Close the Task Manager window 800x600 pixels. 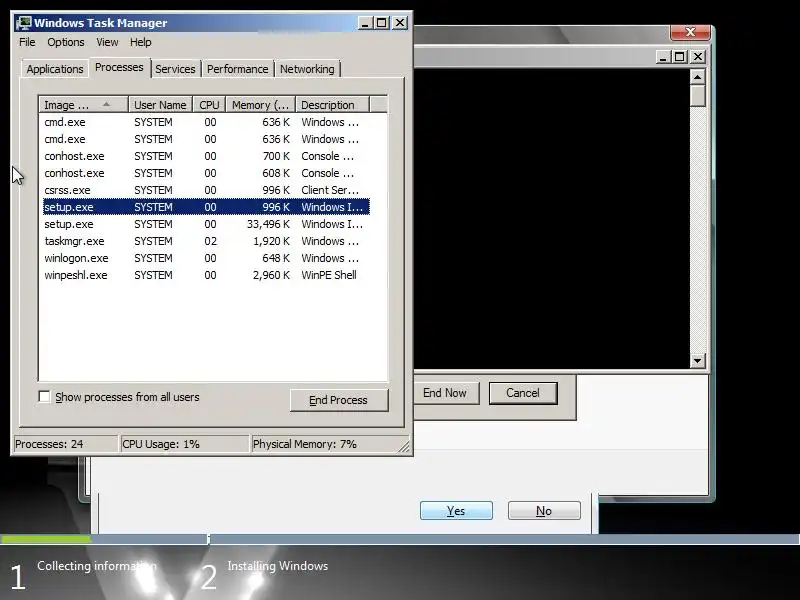tap(400, 23)
